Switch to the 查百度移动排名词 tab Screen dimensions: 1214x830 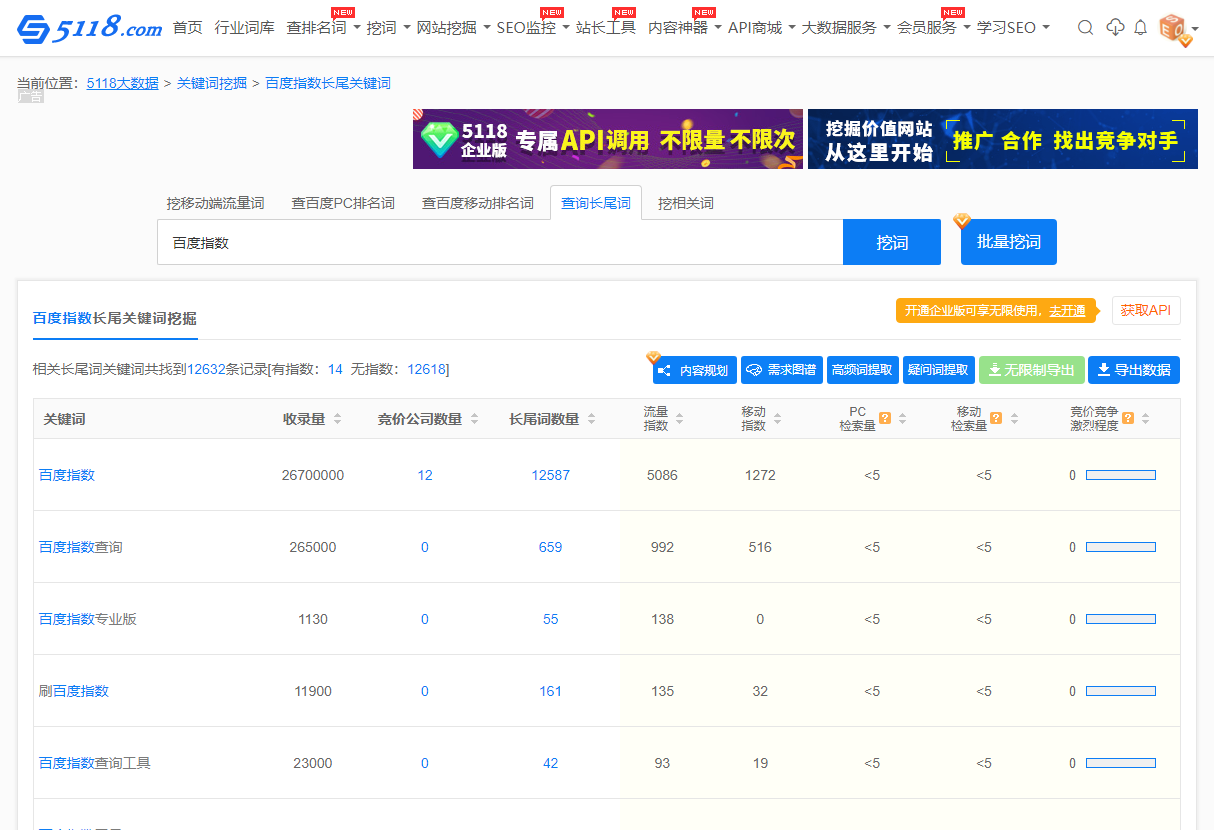point(478,203)
